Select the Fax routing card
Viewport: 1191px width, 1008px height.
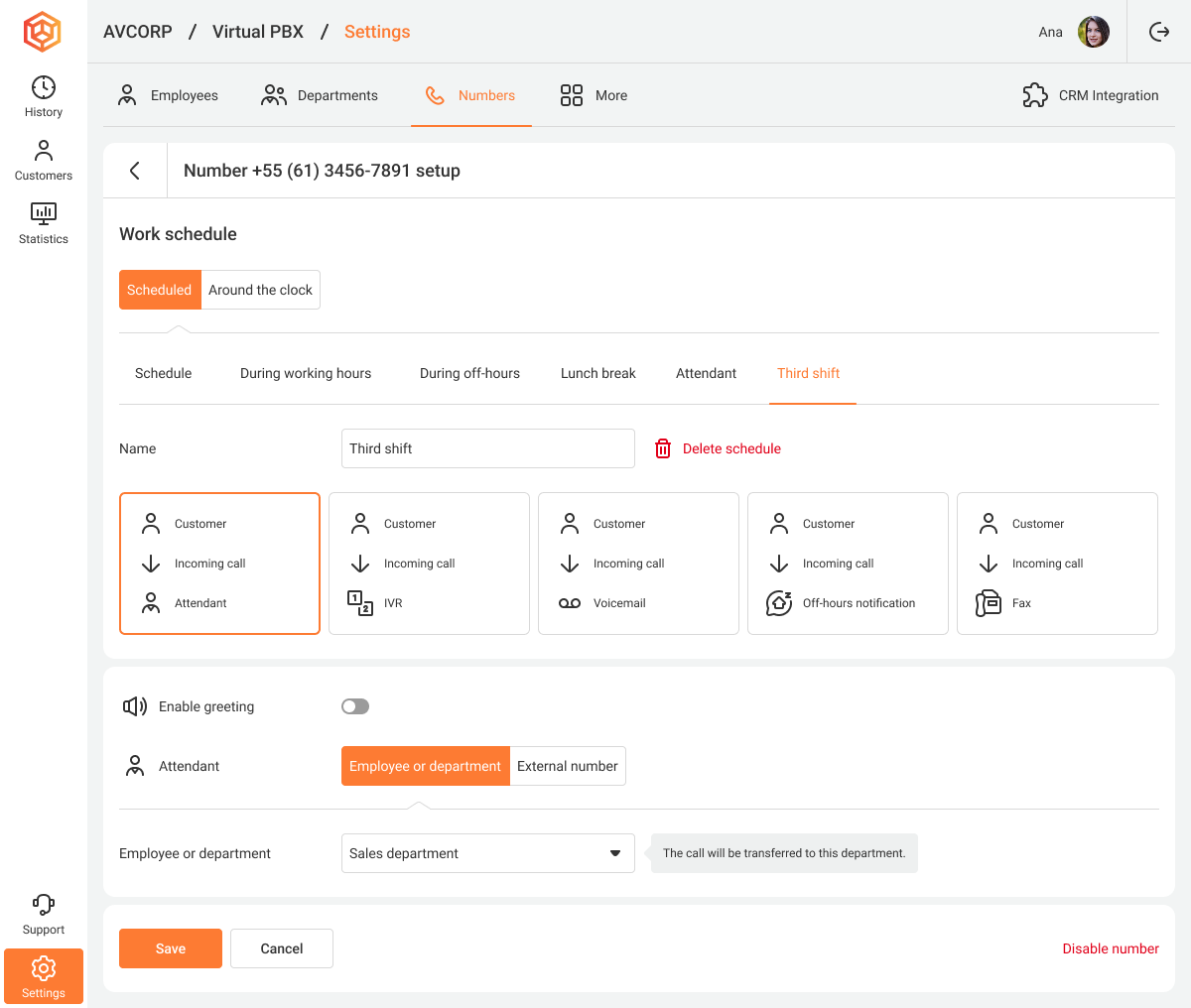click(x=1057, y=564)
